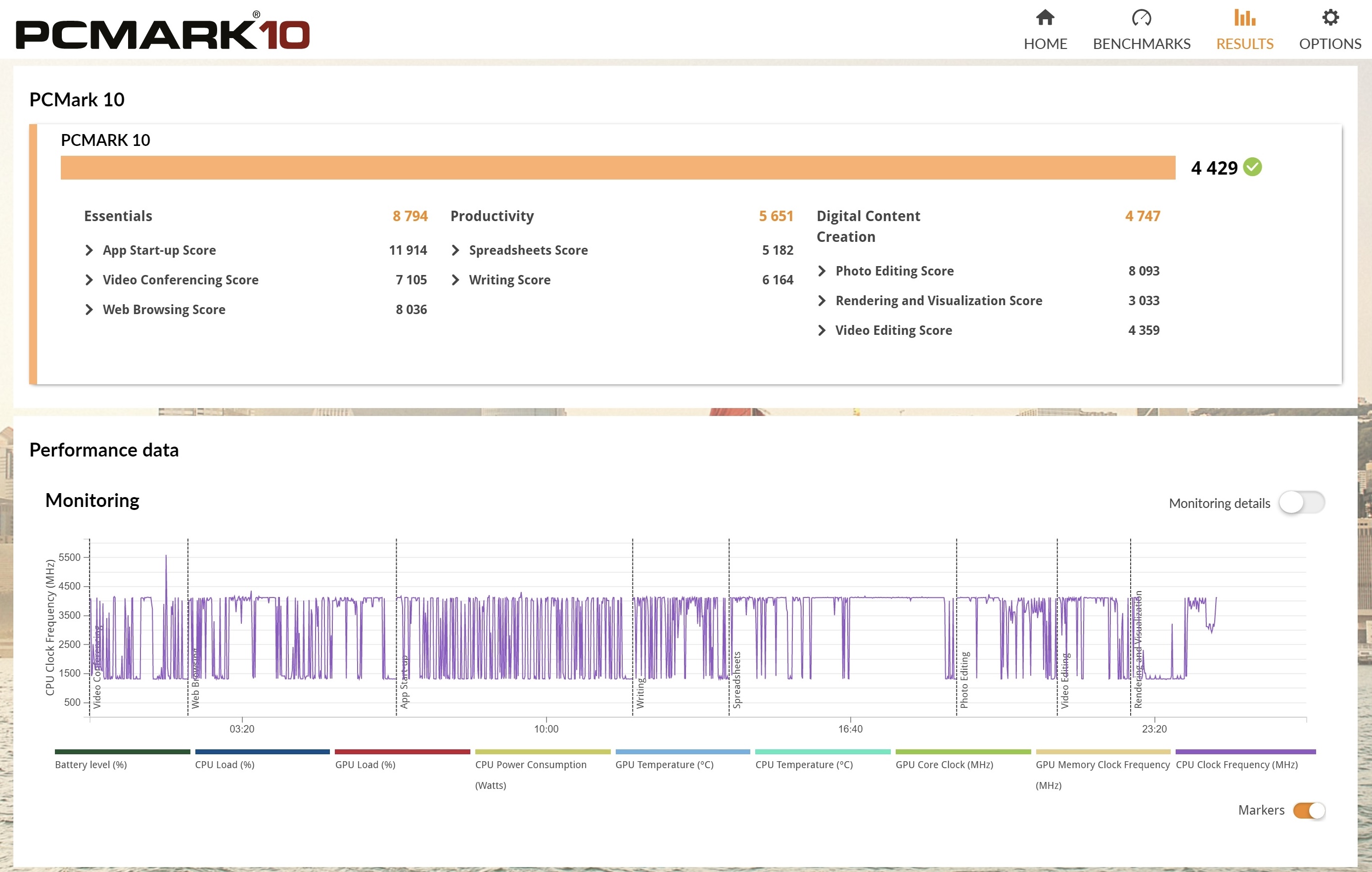
Task: Click the App Start-up Score label
Action: tap(160, 250)
